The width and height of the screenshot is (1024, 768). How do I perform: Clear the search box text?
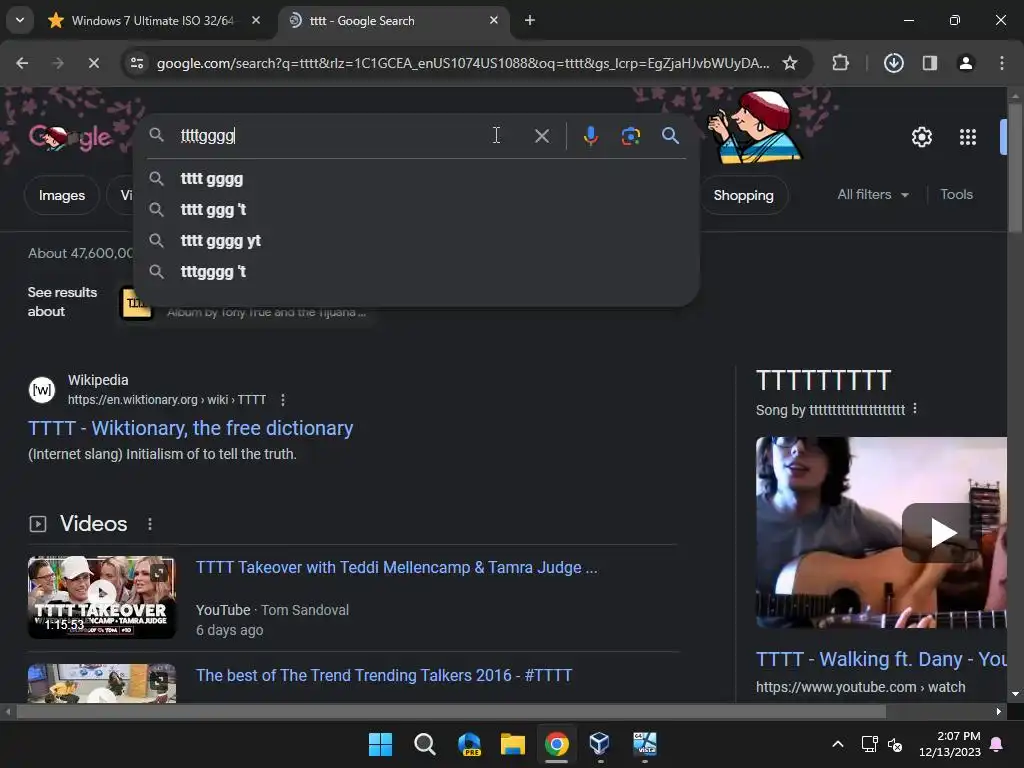pos(541,136)
